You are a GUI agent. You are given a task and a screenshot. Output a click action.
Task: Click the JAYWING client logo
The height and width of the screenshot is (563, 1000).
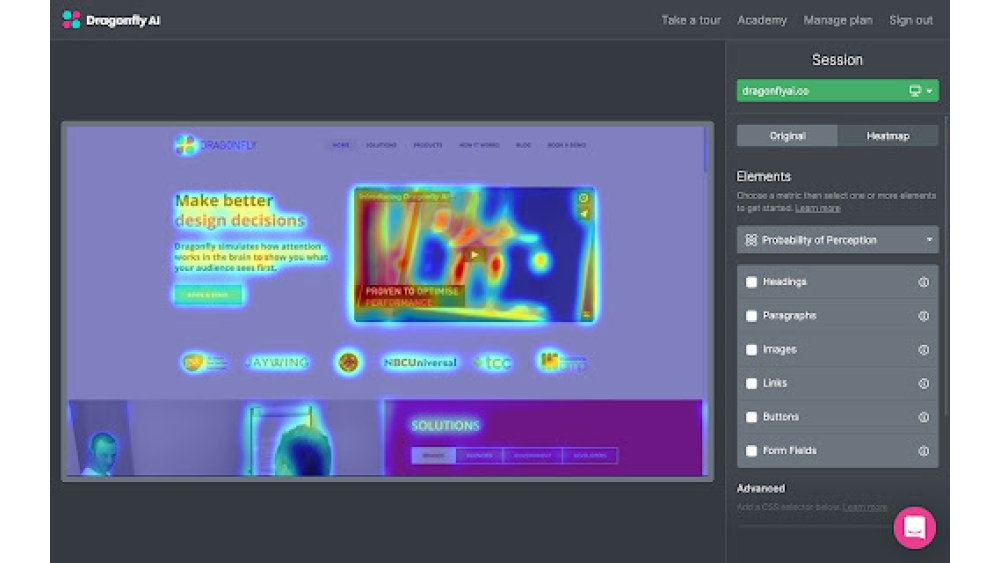(x=277, y=362)
